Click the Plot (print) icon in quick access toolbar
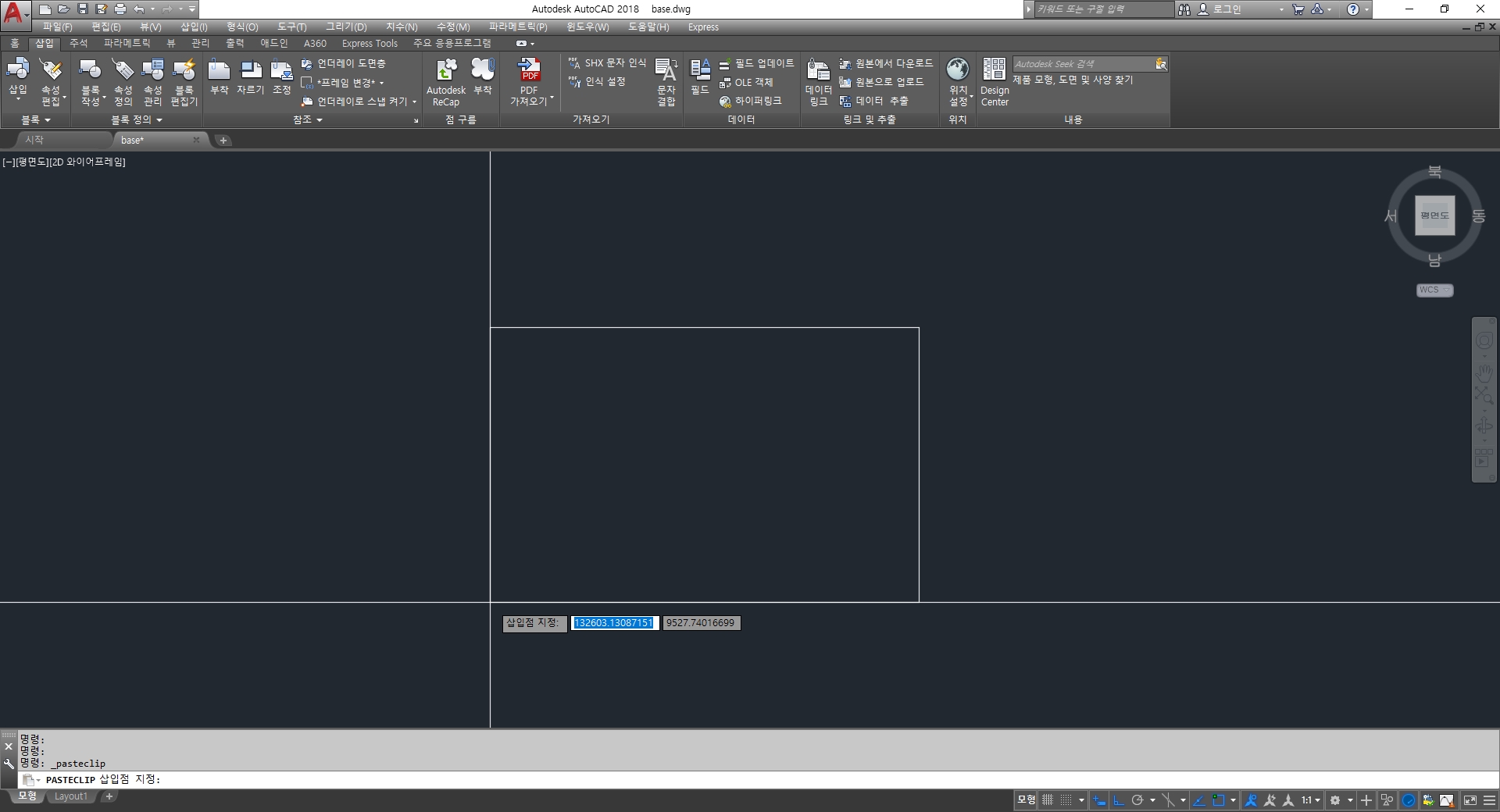The height and width of the screenshot is (812, 1500). point(120,9)
